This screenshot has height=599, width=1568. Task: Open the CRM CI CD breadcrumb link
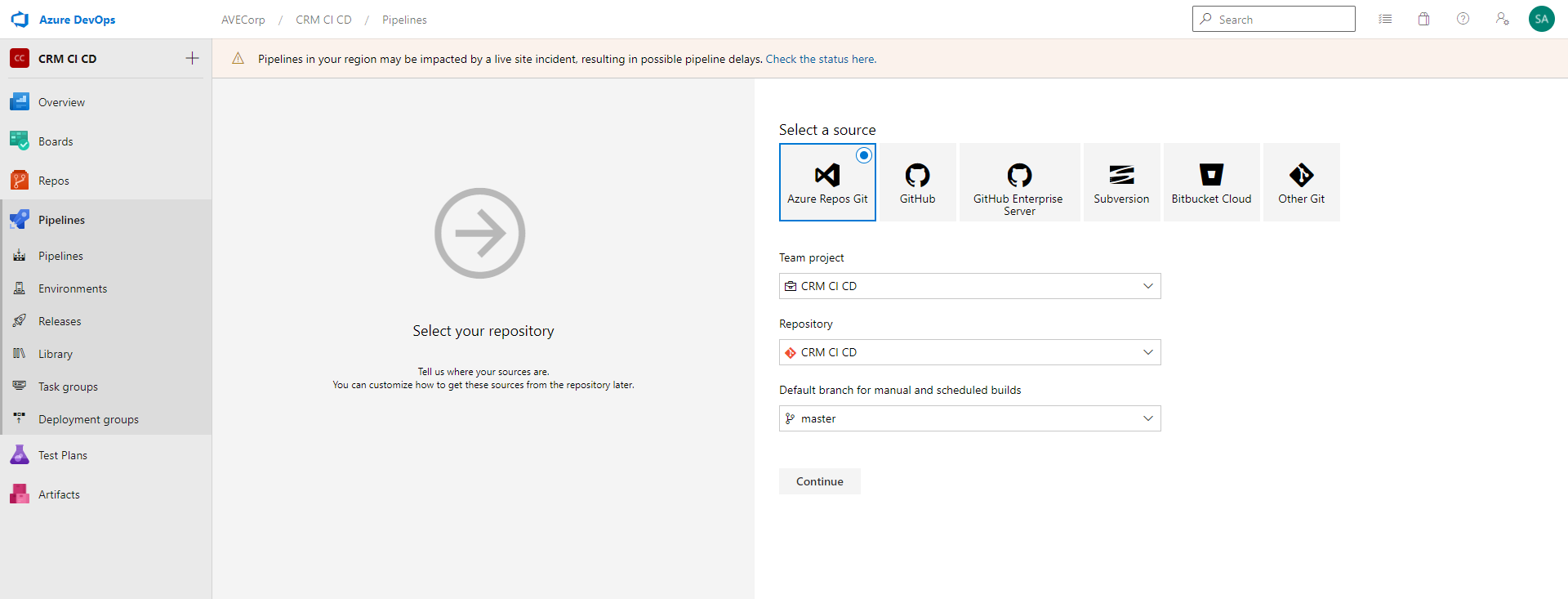coord(323,20)
